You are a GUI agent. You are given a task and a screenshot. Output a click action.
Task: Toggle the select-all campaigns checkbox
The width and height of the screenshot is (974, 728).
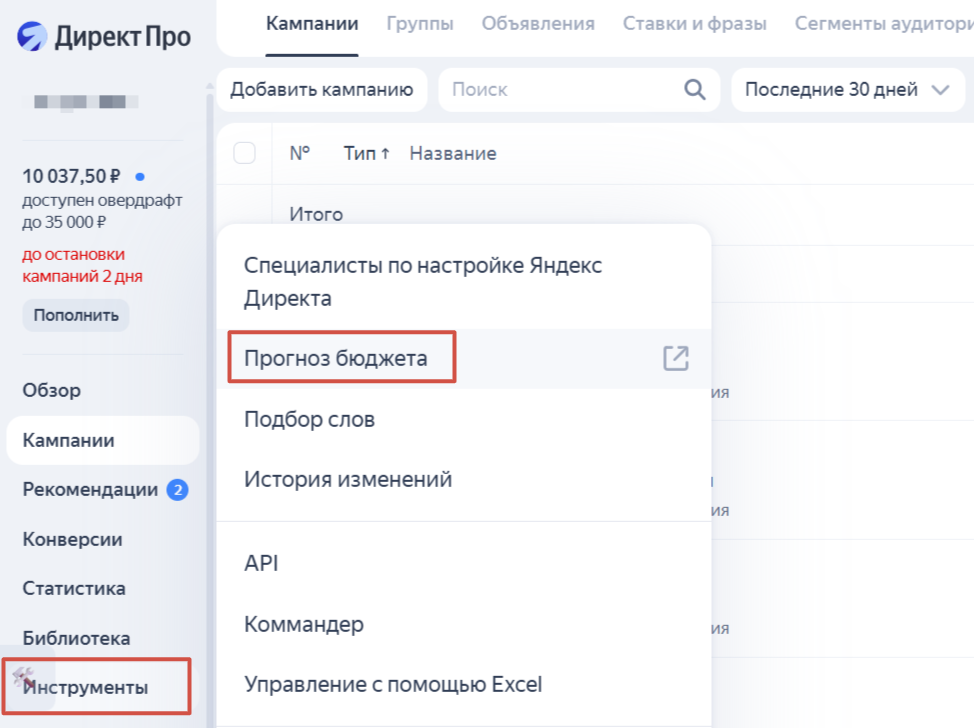click(x=244, y=153)
